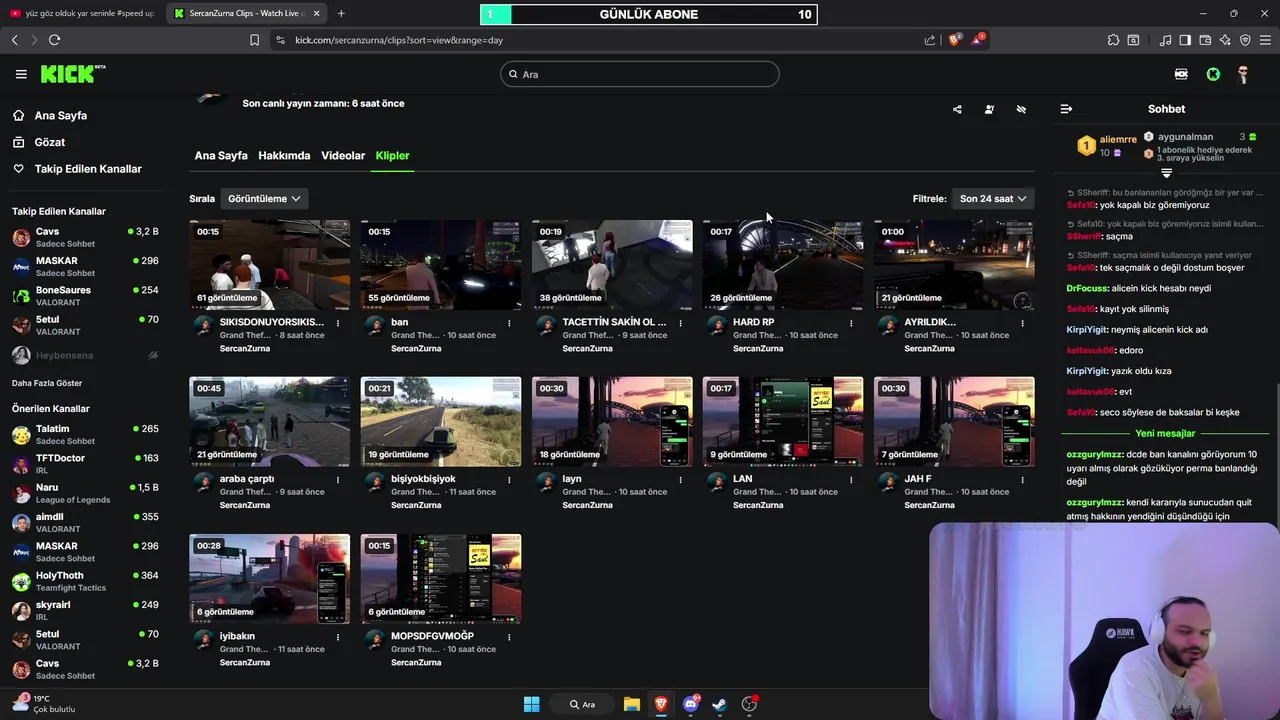The width and height of the screenshot is (1280, 720).
Task: Open options menu for ban clip
Action: coord(509,323)
